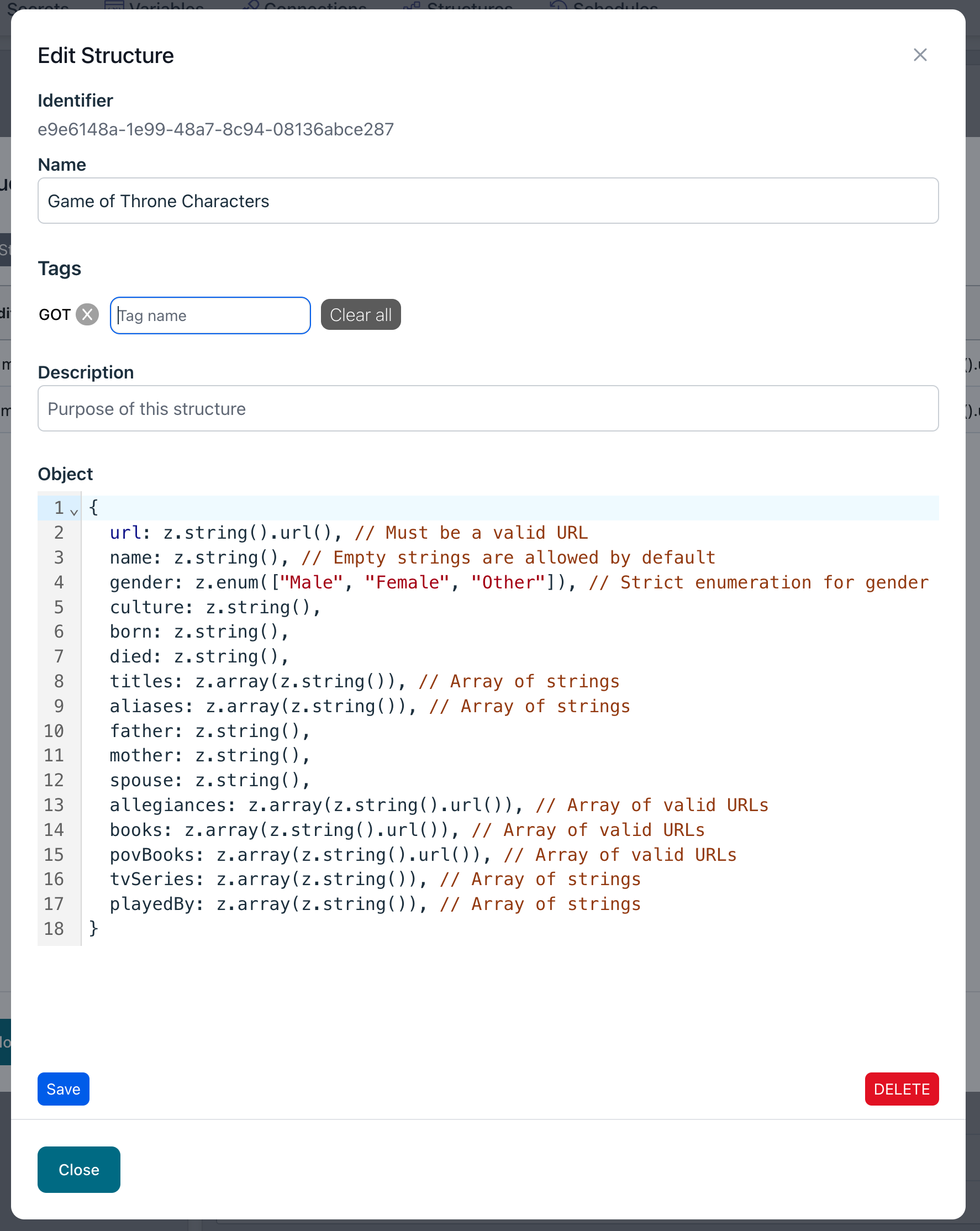Click line number 18 in the editor gutter
The width and height of the screenshot is (980, 1231).
pos(54,929)
